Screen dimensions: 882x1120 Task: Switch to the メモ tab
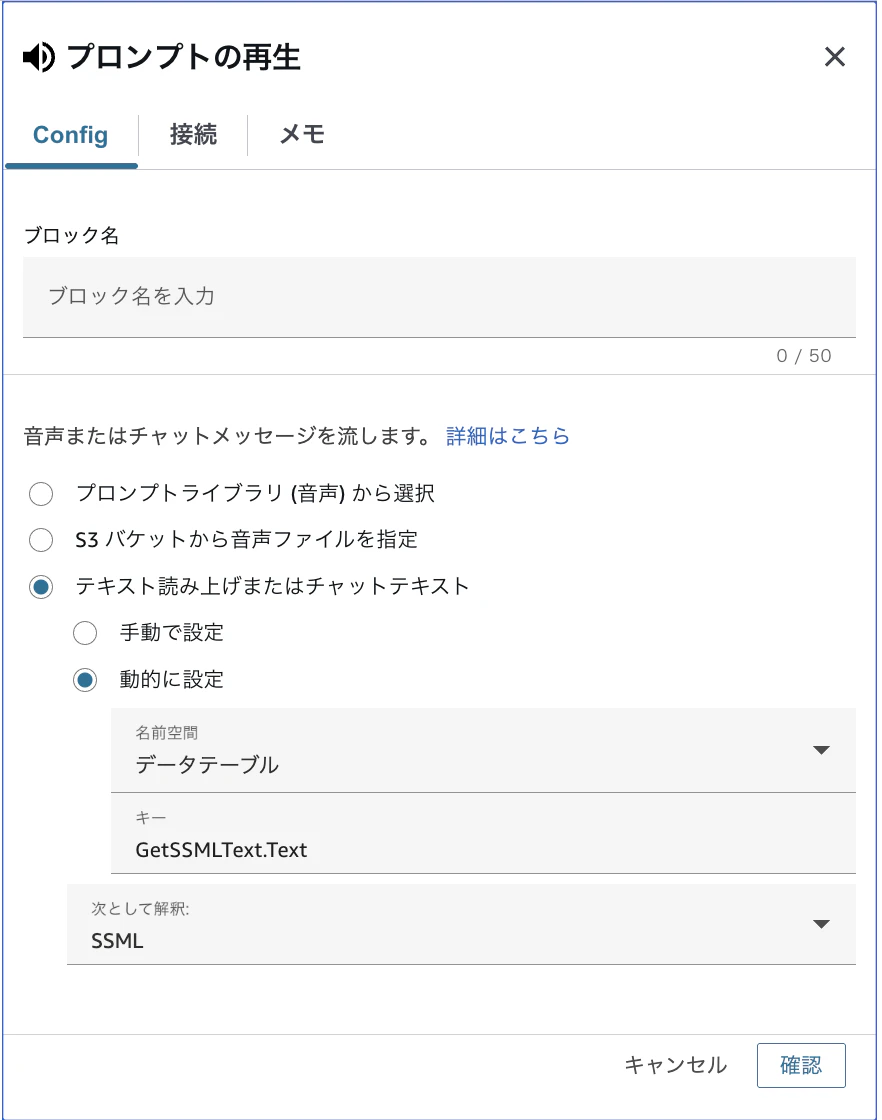point(301,135)
